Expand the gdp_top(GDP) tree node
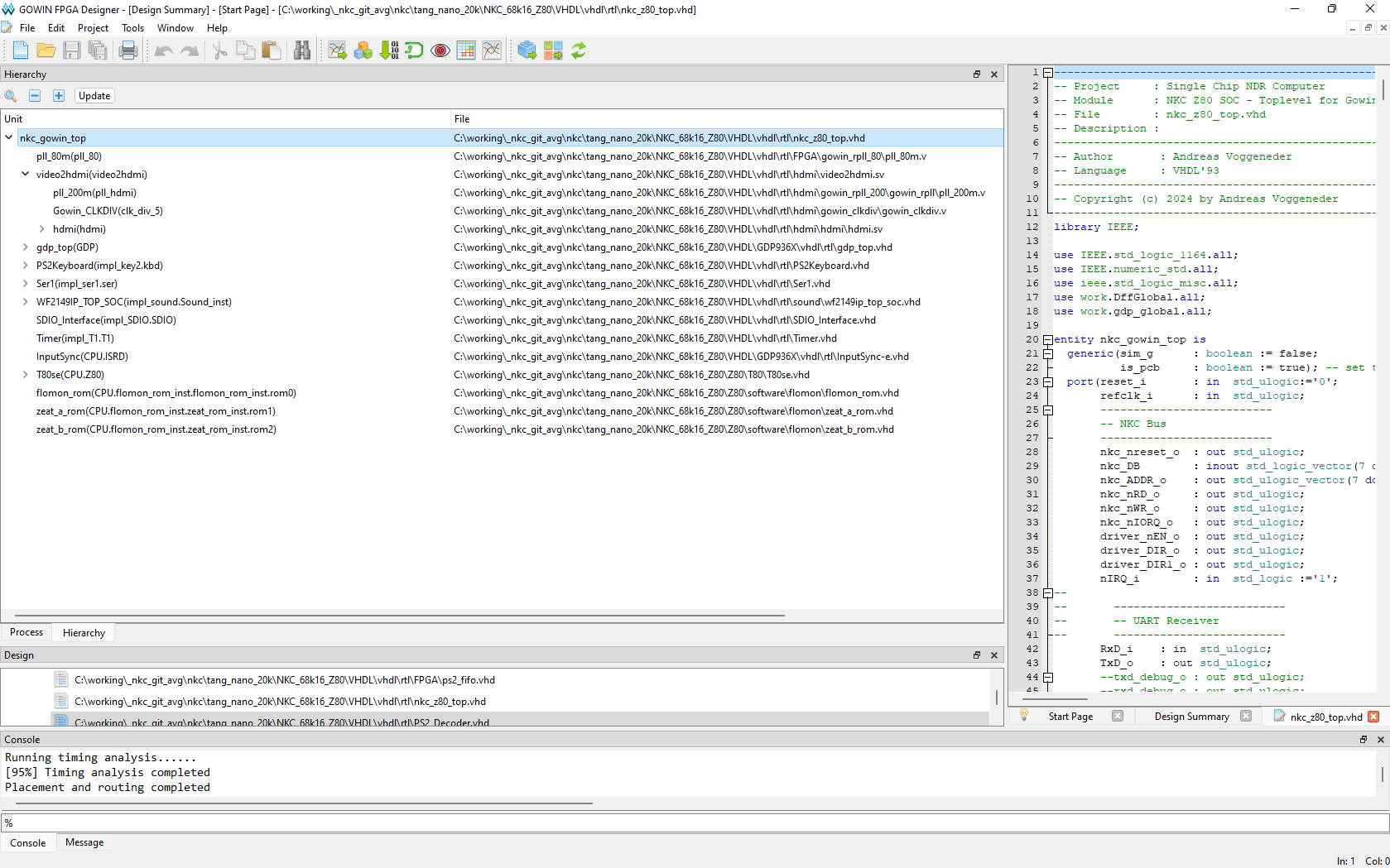 click(26, 247)
